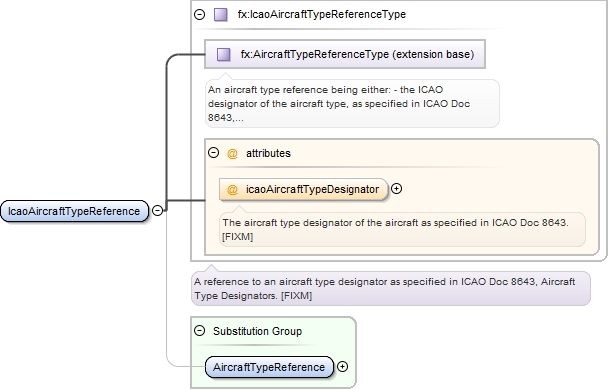Screen dimensions: 609x390
Task: Click annotation 'A reference to an aircraft type designator'
Action: (391, 289)
